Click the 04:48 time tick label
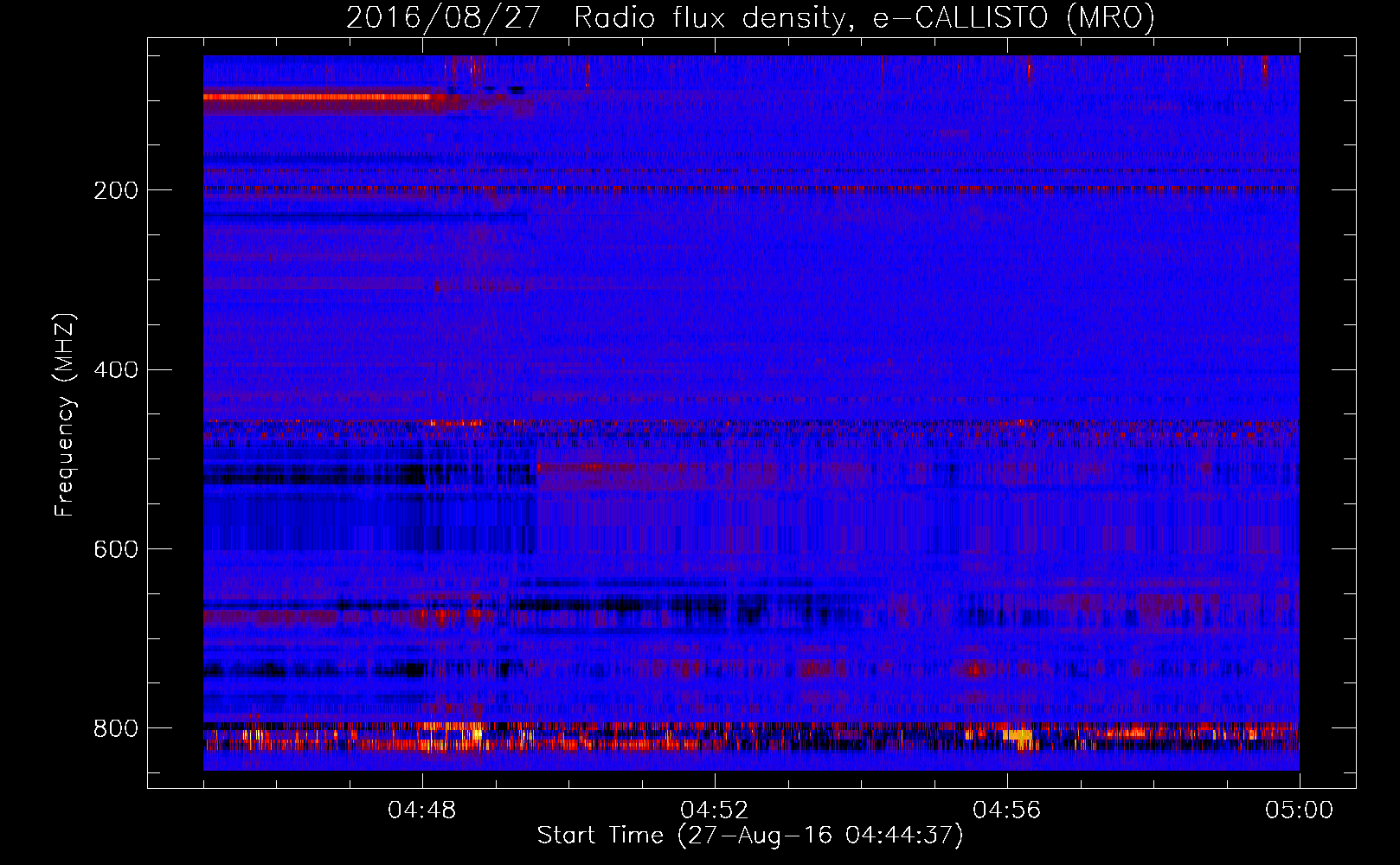The image size is (1400, 865). [422, 811]
